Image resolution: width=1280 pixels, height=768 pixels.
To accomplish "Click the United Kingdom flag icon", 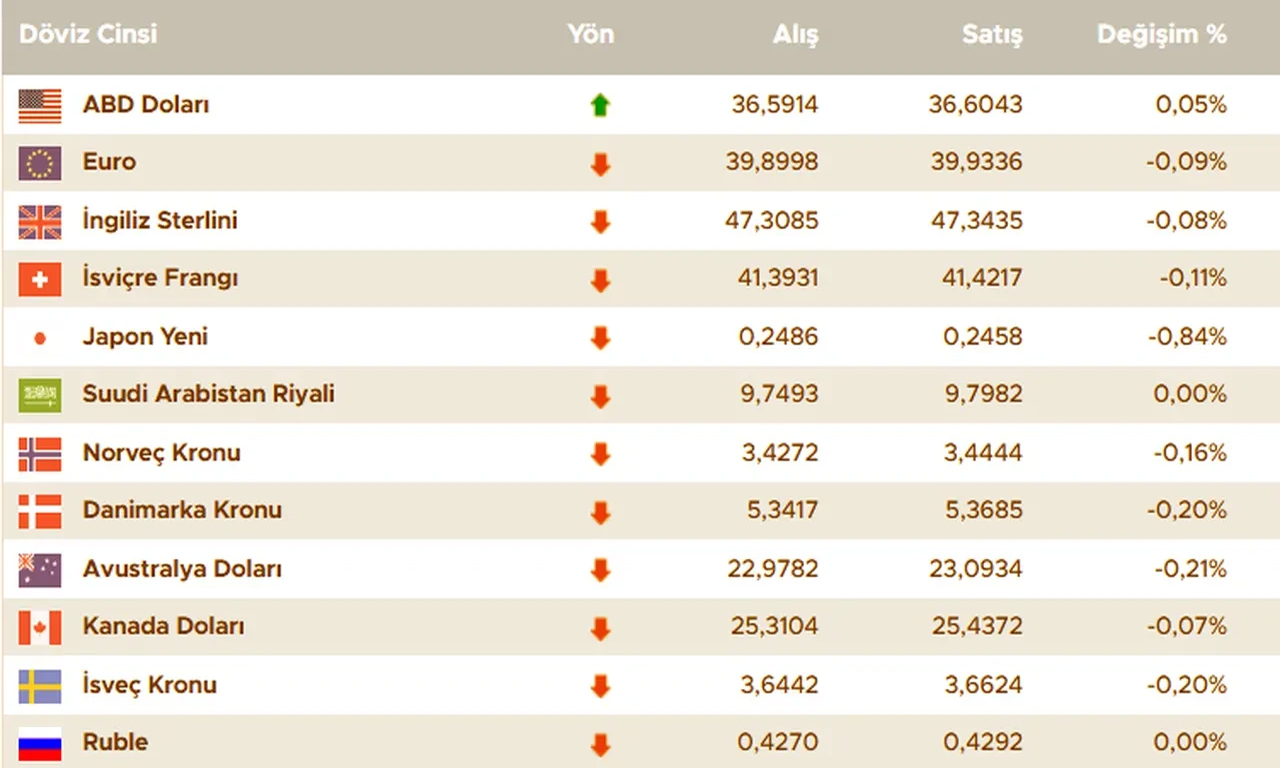I will (40, 221).
